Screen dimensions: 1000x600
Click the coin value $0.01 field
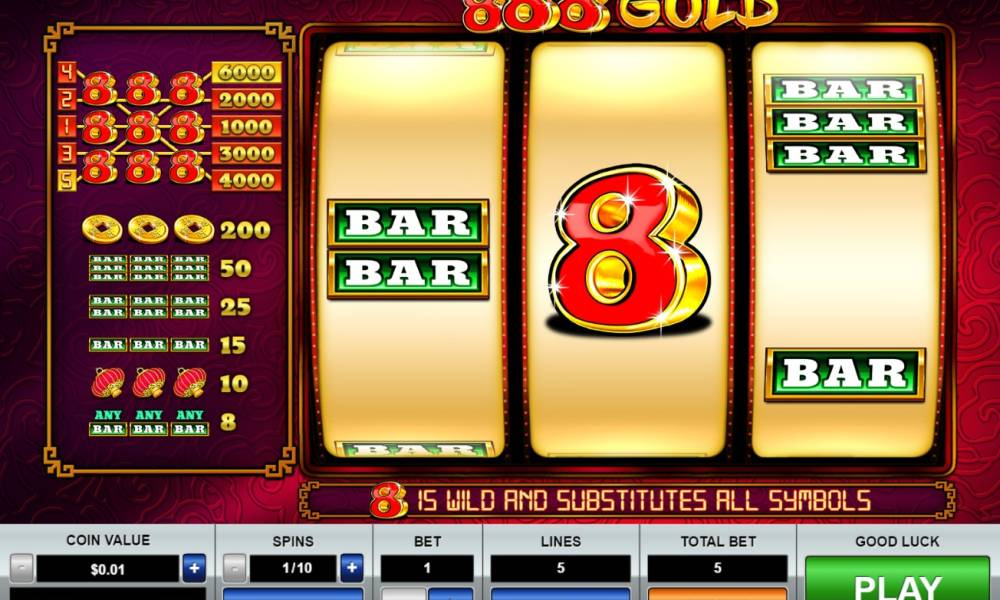108,568
